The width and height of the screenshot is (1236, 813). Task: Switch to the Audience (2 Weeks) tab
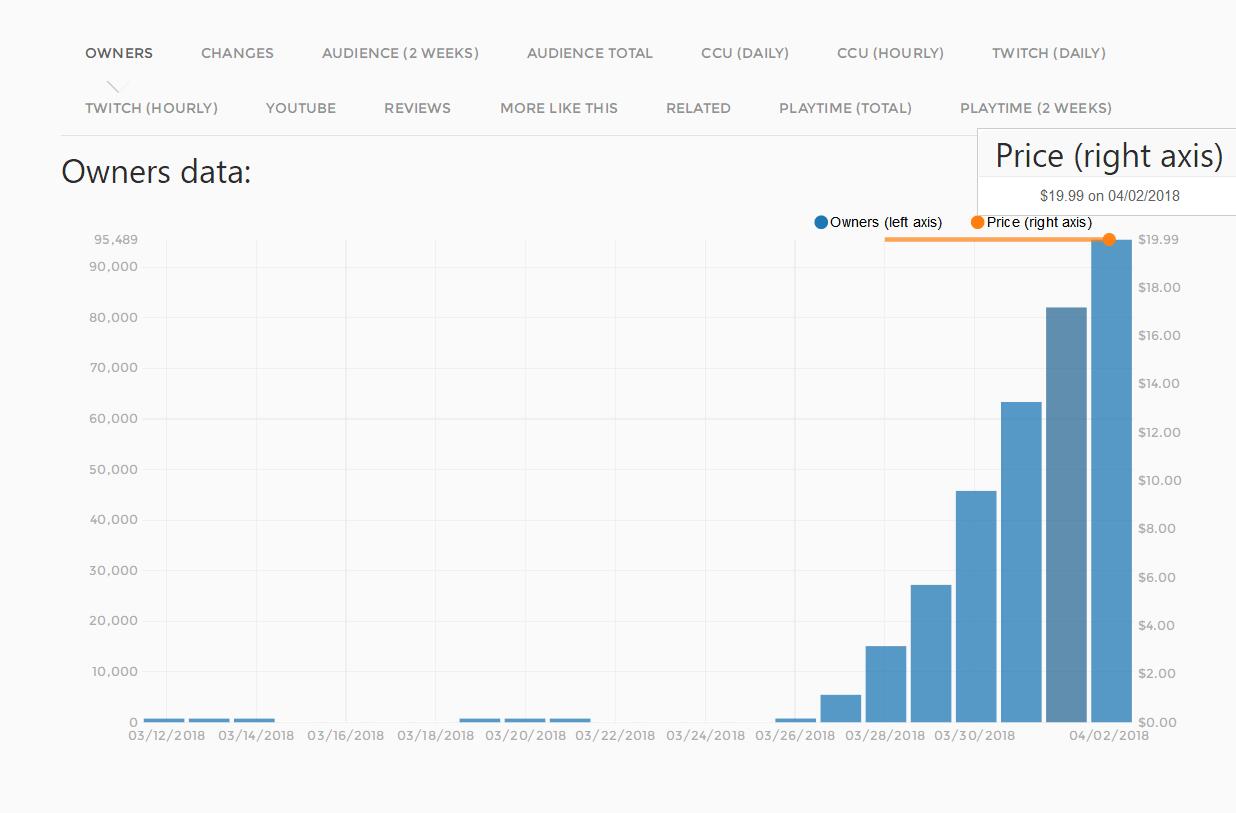click(x=400, y=53)
